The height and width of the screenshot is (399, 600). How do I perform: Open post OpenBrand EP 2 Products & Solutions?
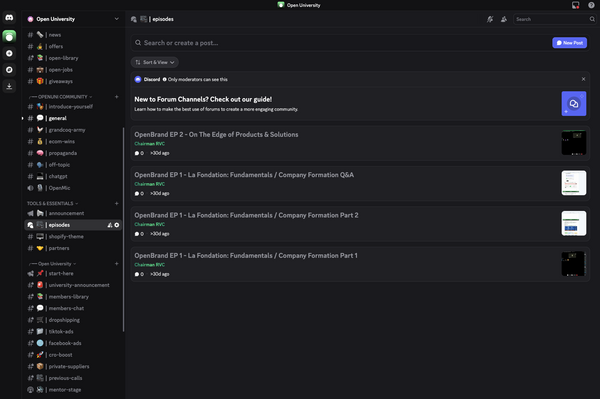[360, 143]
